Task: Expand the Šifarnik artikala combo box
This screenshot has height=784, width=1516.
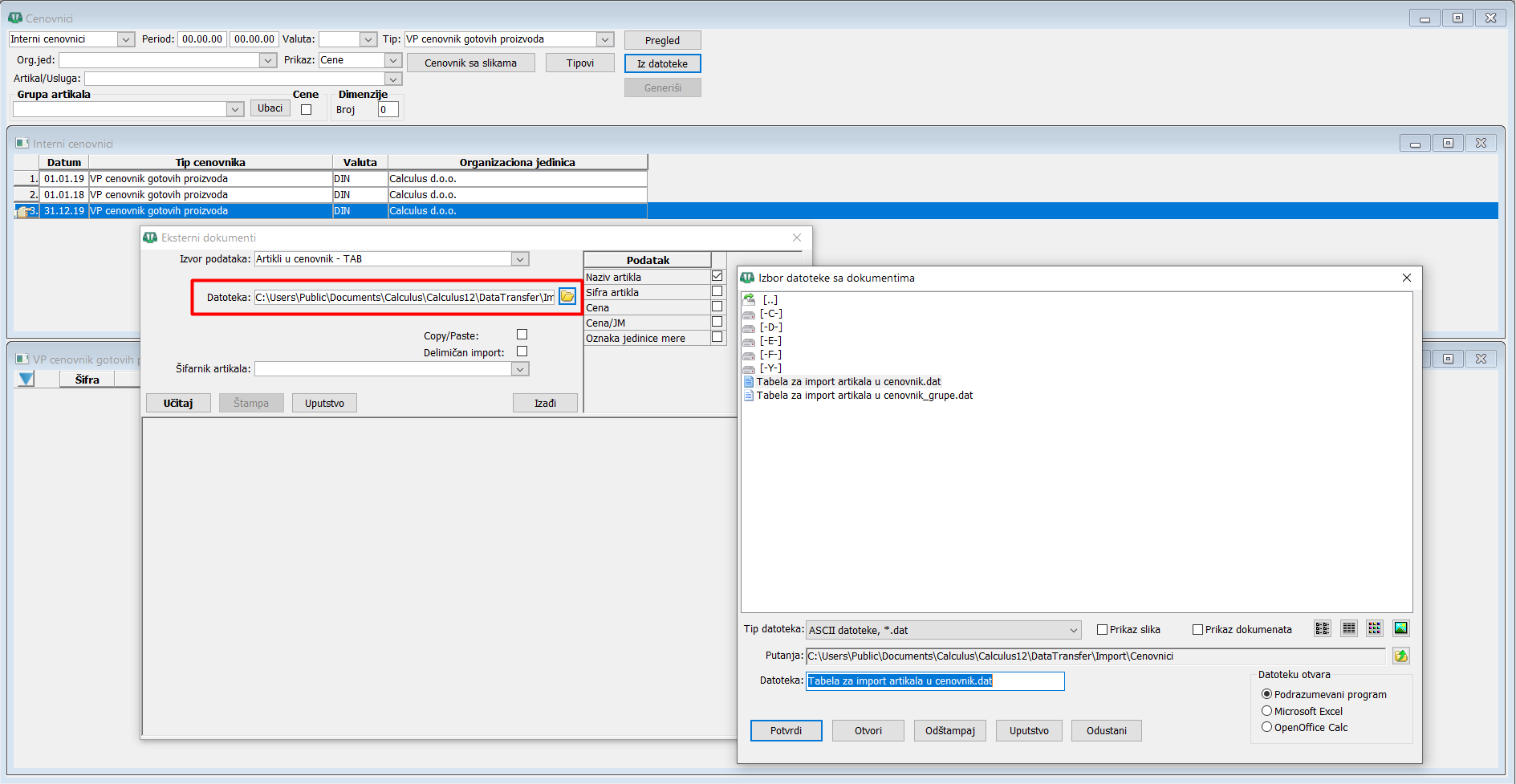Action: pos(520,369)
